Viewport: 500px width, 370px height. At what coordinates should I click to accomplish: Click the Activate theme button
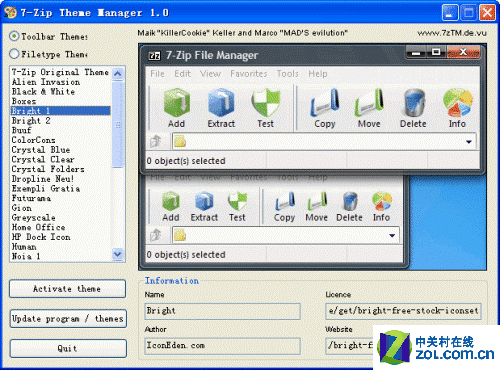point(67,289)
